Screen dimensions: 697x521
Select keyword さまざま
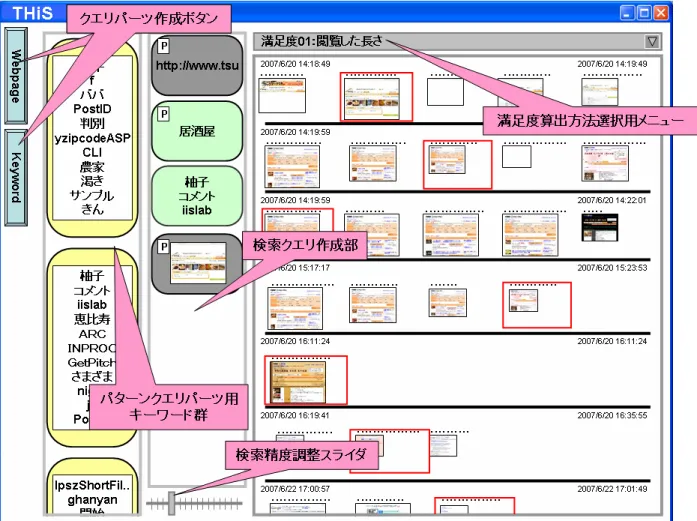tap(92, 377)
